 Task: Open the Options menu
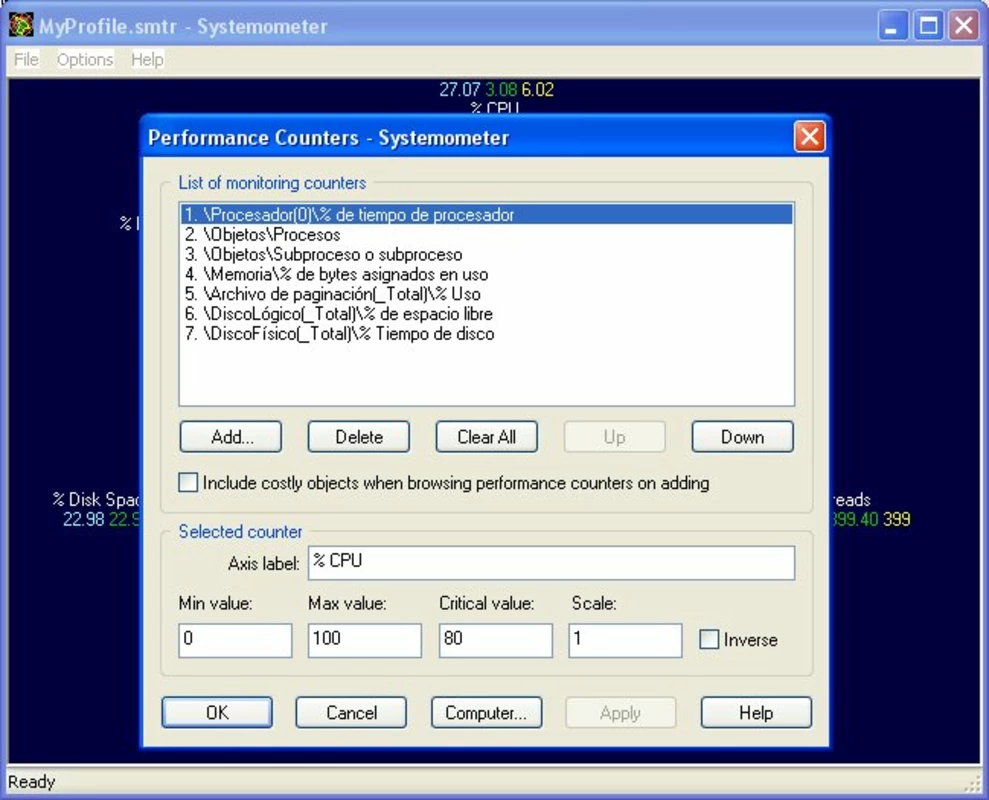click(85, 59)
